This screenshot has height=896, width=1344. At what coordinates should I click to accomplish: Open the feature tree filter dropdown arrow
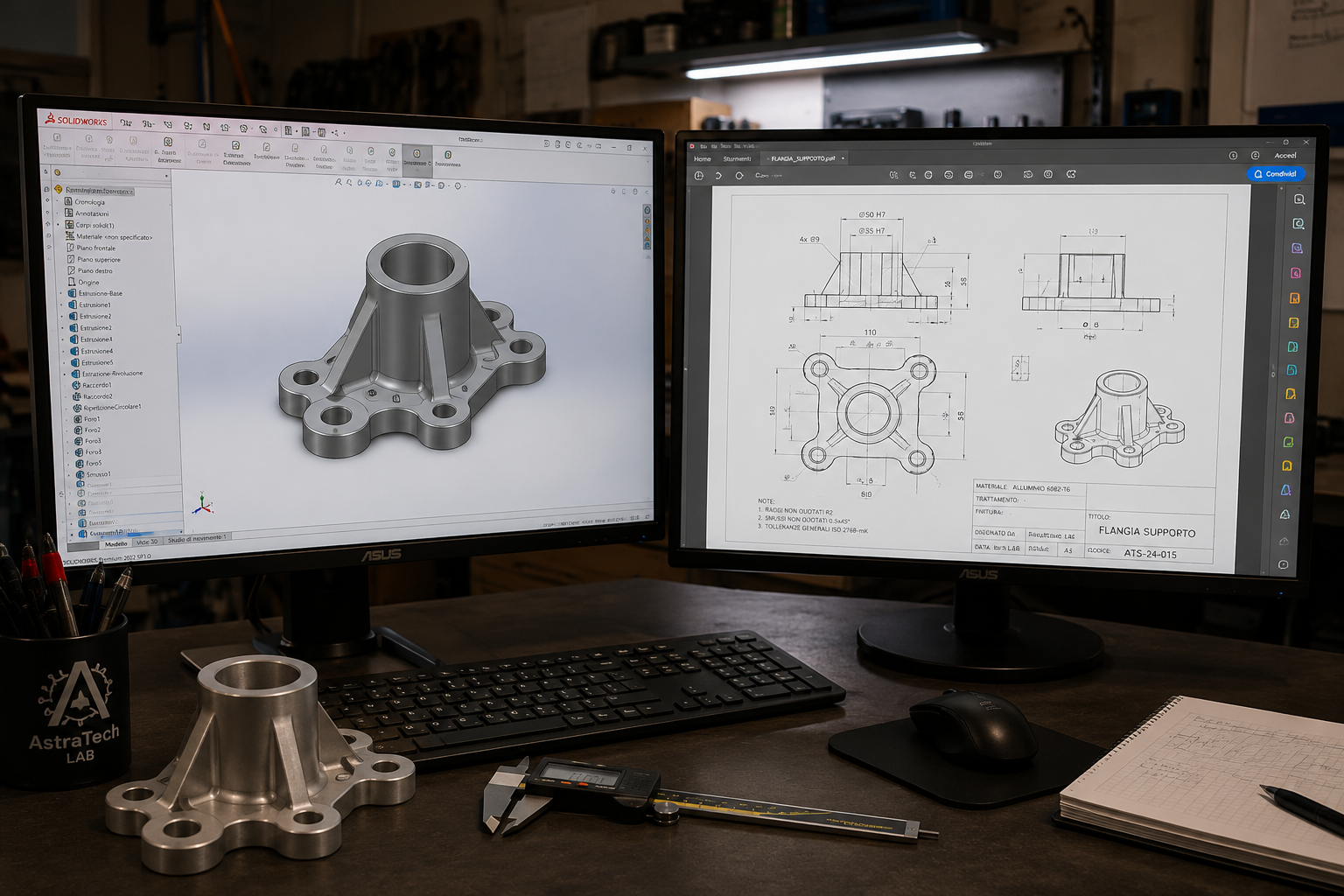pos(166,175)
